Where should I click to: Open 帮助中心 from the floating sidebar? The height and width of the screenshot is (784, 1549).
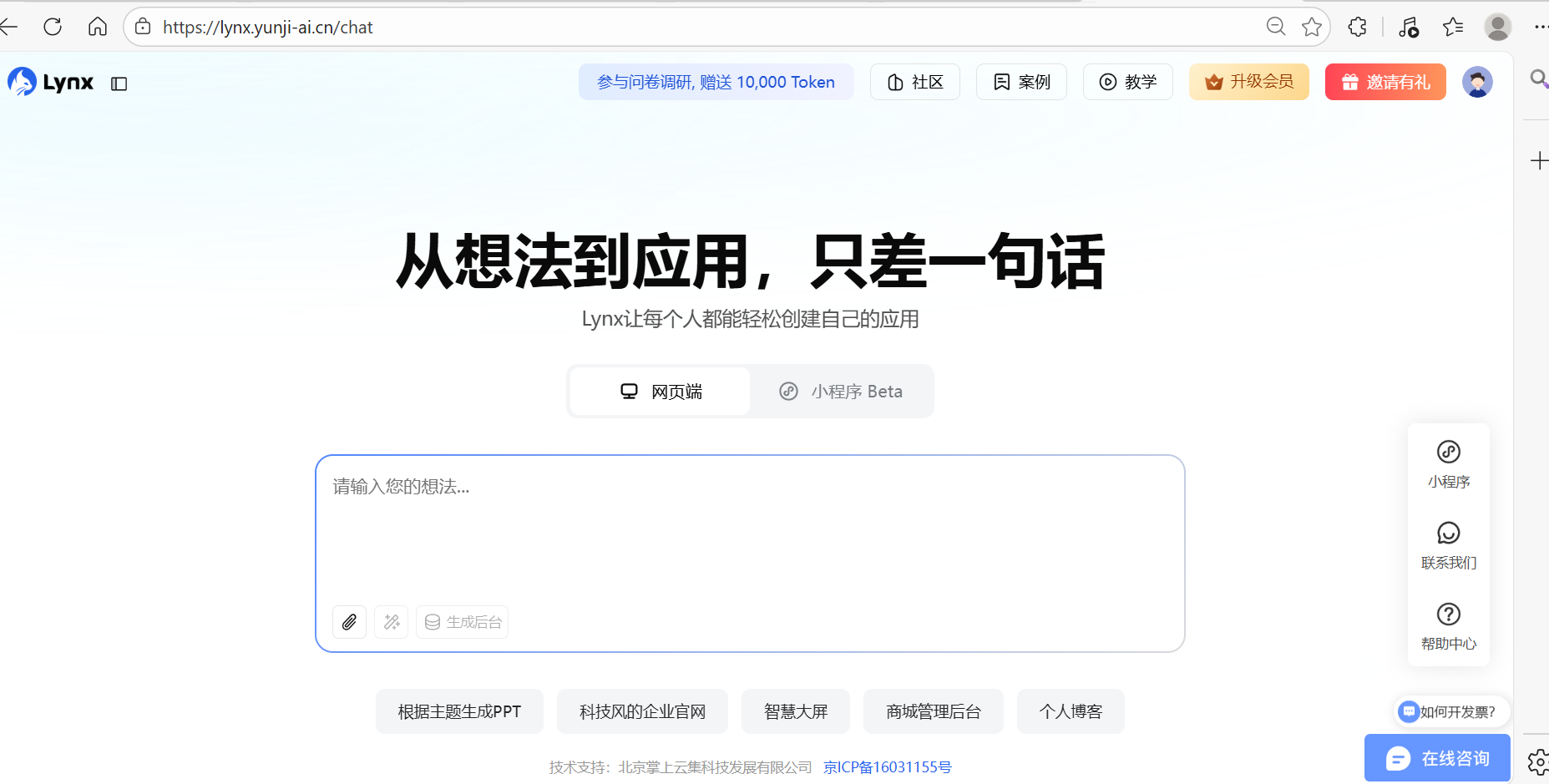pos(1448,626)
